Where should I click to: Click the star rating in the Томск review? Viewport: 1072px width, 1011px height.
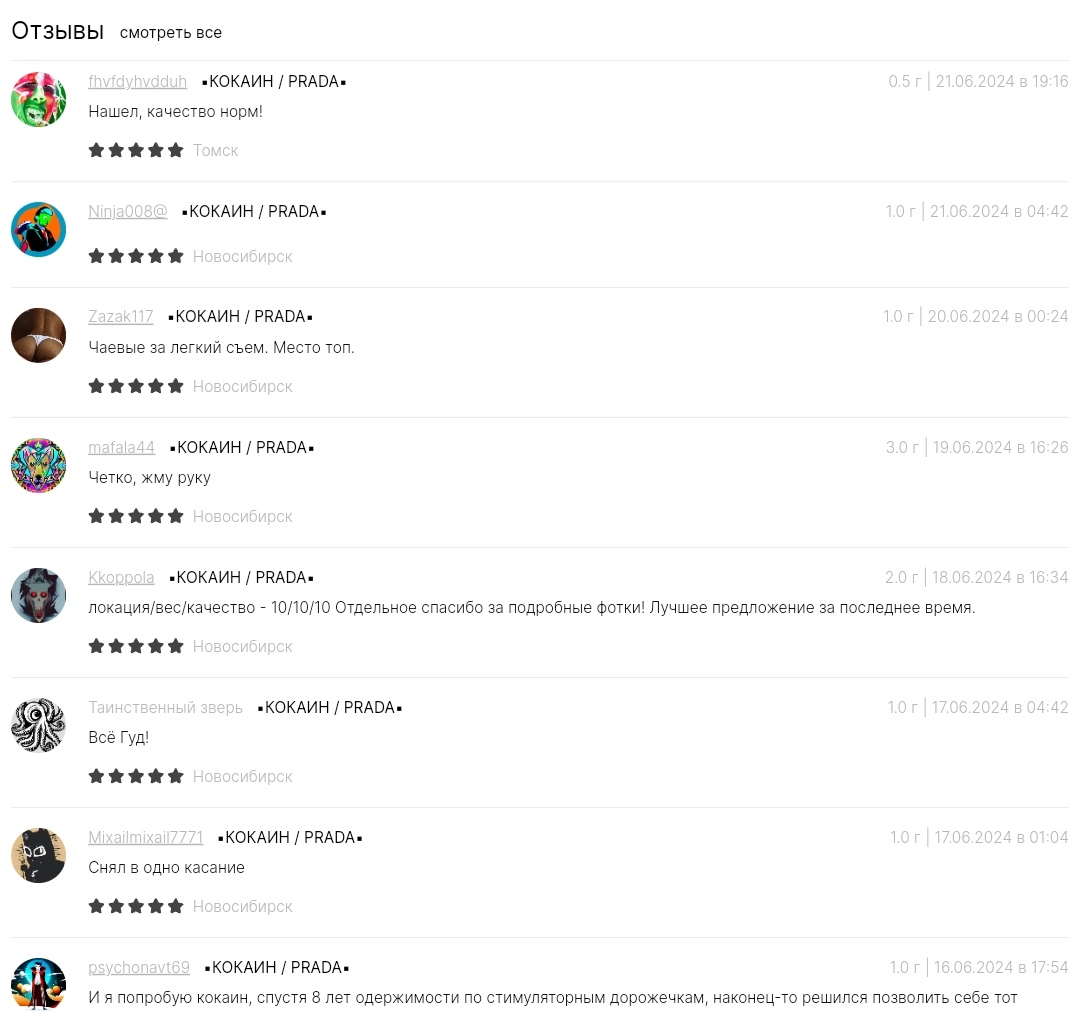[136, 150]
